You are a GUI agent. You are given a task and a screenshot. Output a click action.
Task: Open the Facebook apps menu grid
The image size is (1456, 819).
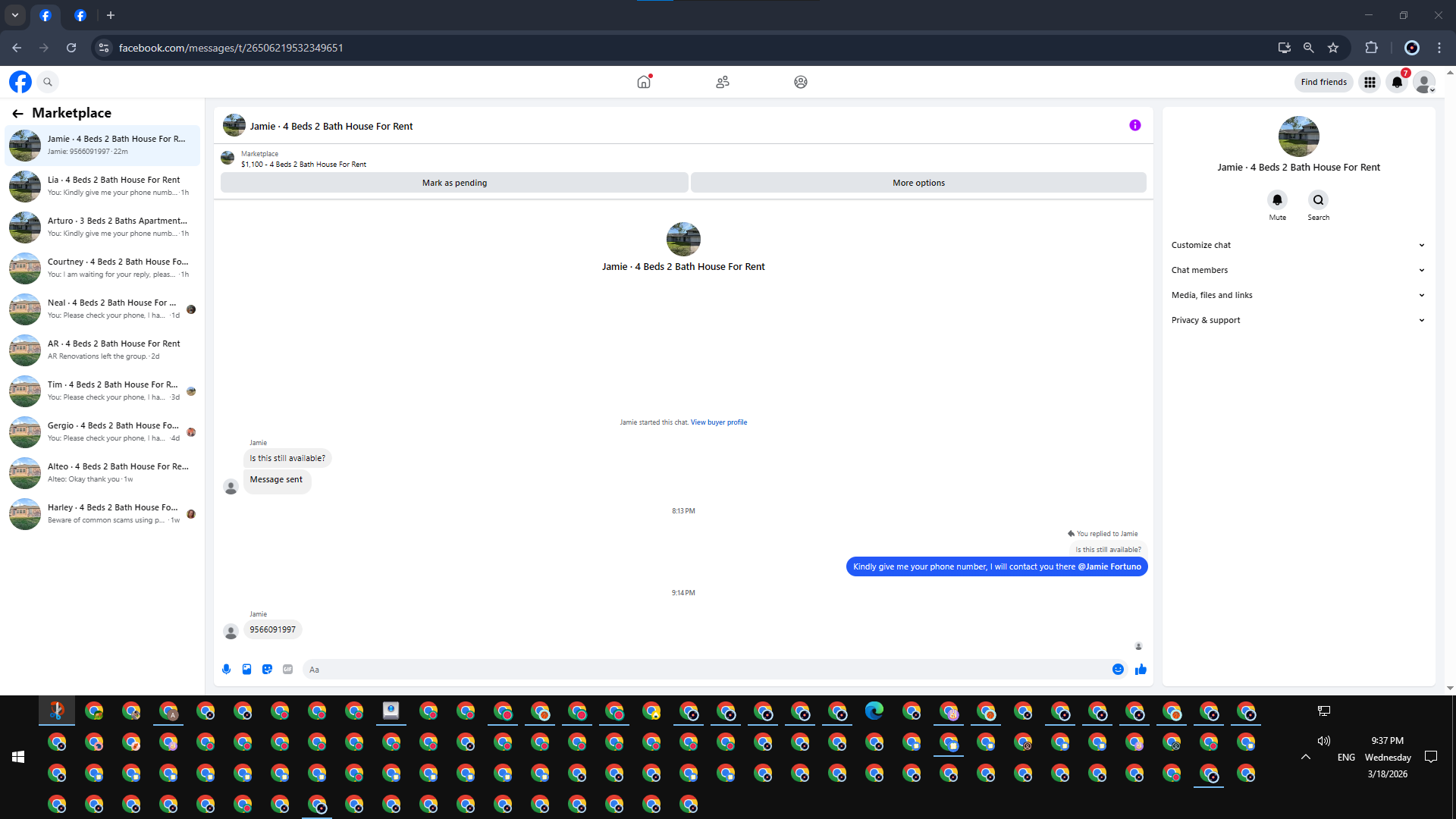pyautogui.click(x=1370, y=82)
